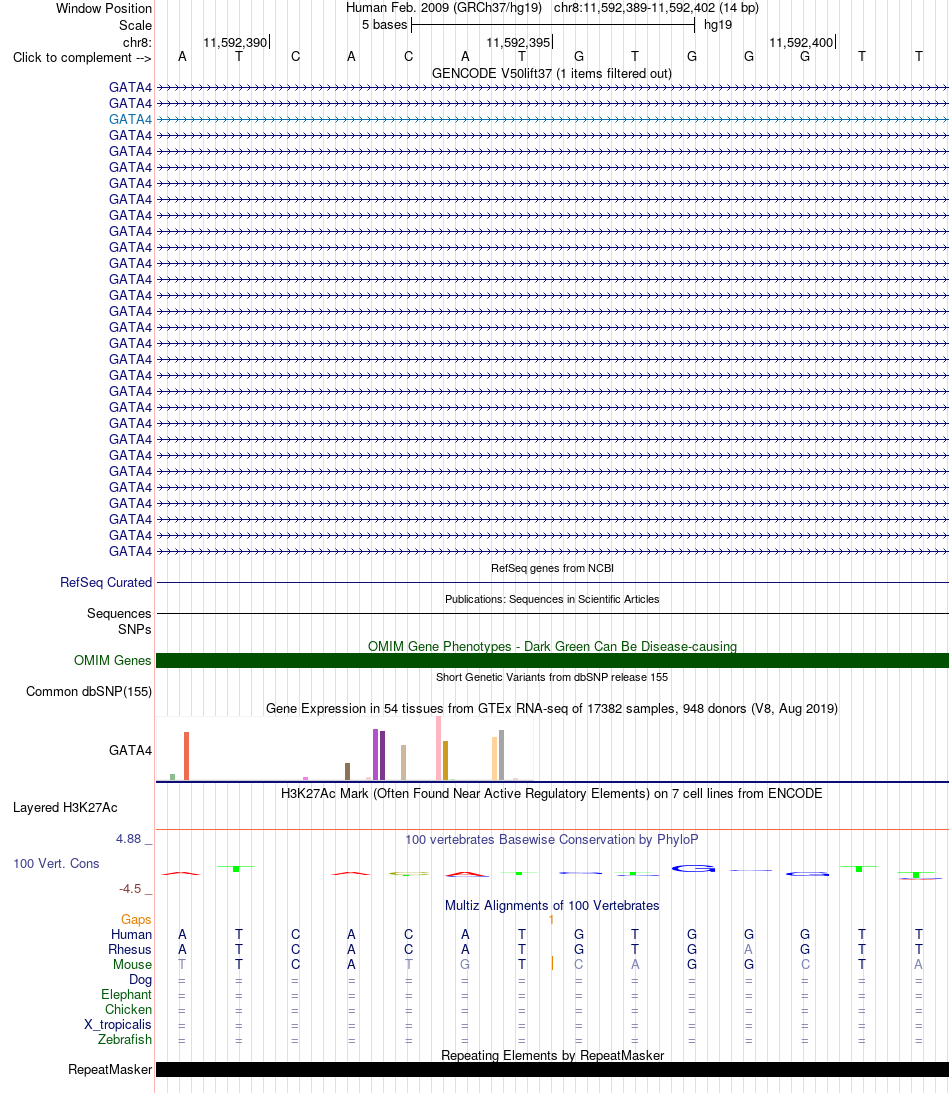Click 'RefSeq genes from NCBI' title
The height and width of the screenshot is (1093, 950).
[552, 568]
